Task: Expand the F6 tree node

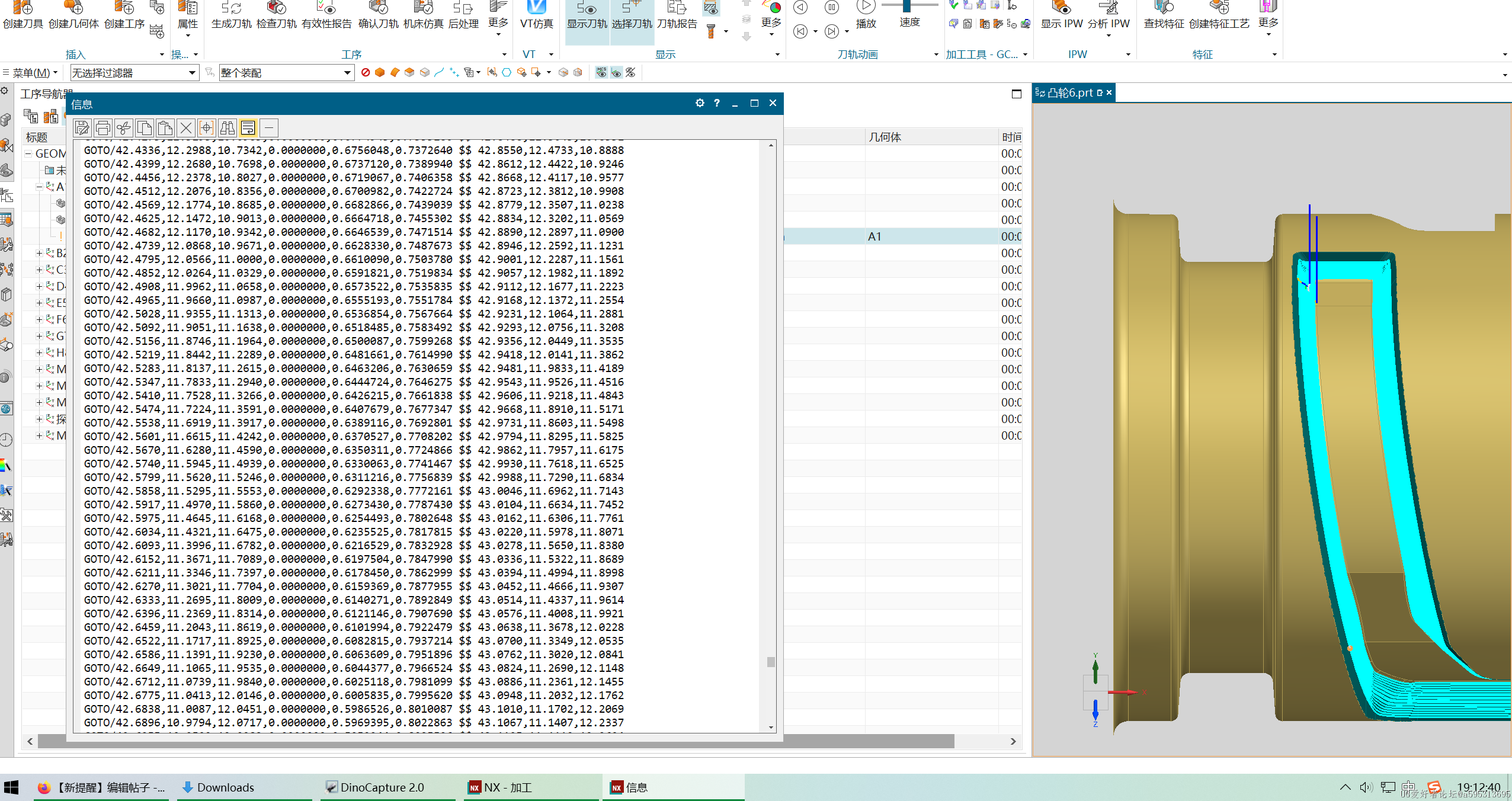Action: (x=40, y=319)
